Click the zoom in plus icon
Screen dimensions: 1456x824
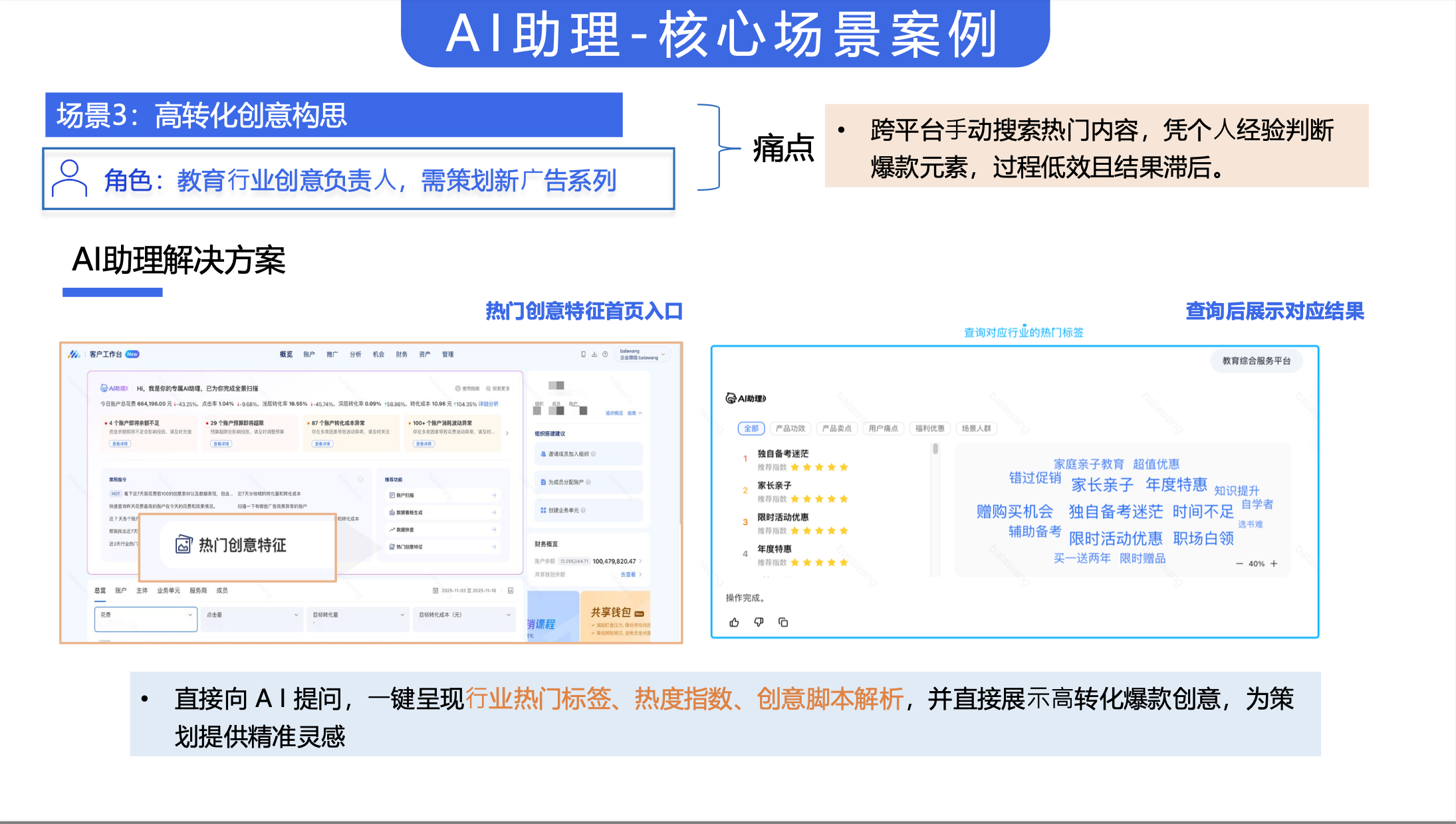pos(1274,564)
